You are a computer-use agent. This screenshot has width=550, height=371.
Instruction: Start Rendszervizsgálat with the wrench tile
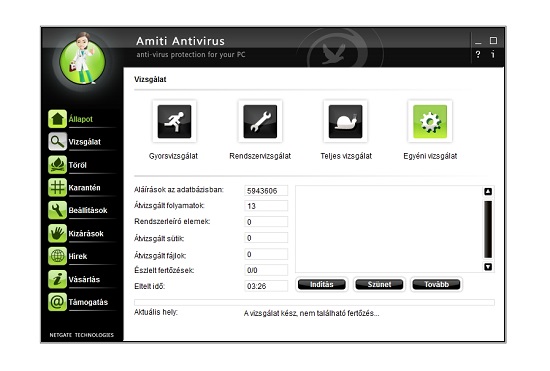[260, 121]
